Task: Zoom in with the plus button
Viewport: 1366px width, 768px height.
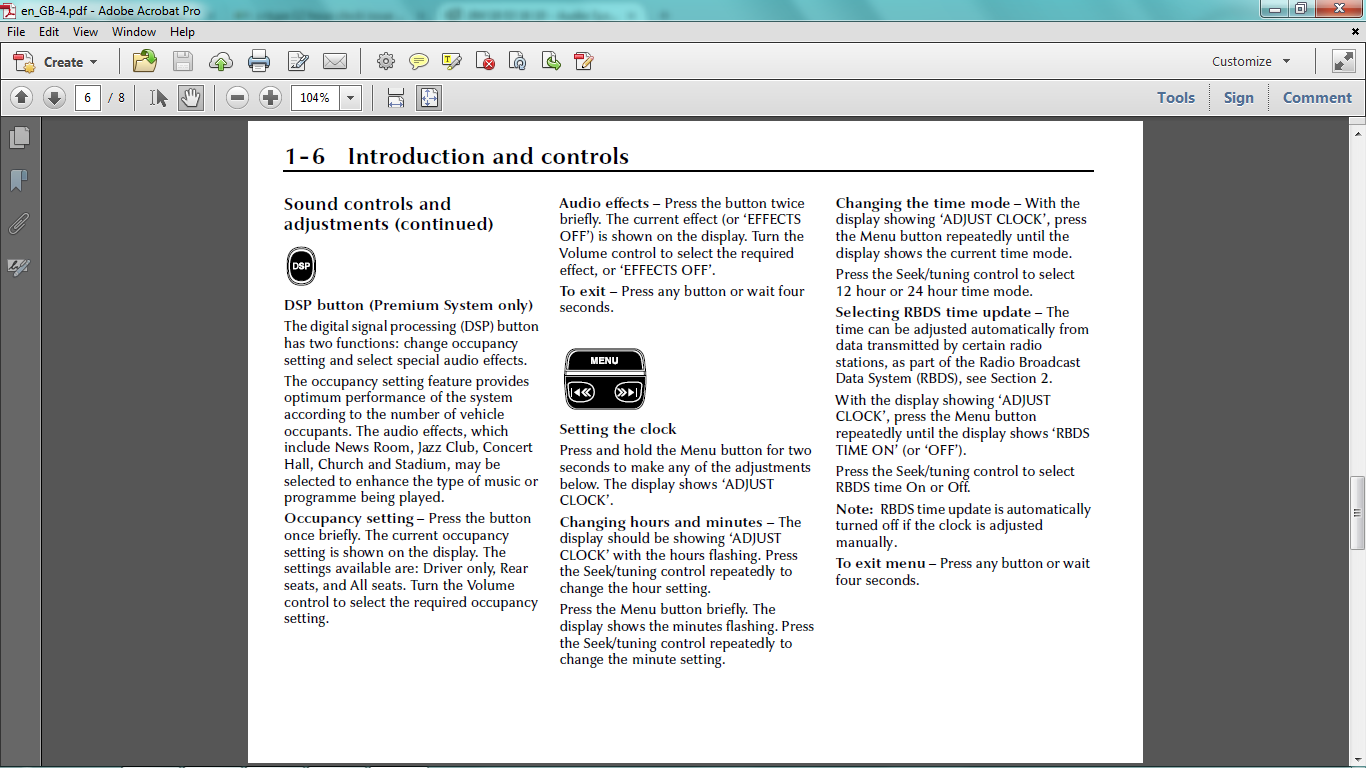Action: pyautogui.click(x=270, y=97)
